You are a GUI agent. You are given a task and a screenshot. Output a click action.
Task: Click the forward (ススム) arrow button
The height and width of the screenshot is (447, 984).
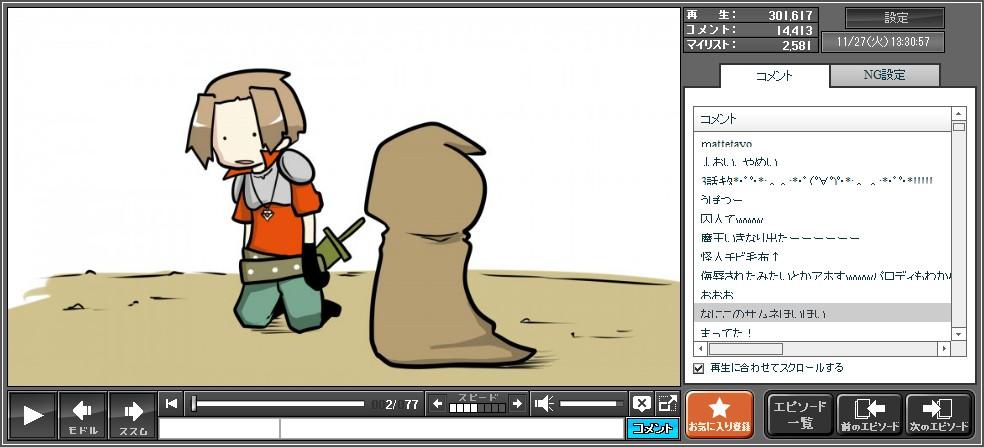click(x=132, y=415)
